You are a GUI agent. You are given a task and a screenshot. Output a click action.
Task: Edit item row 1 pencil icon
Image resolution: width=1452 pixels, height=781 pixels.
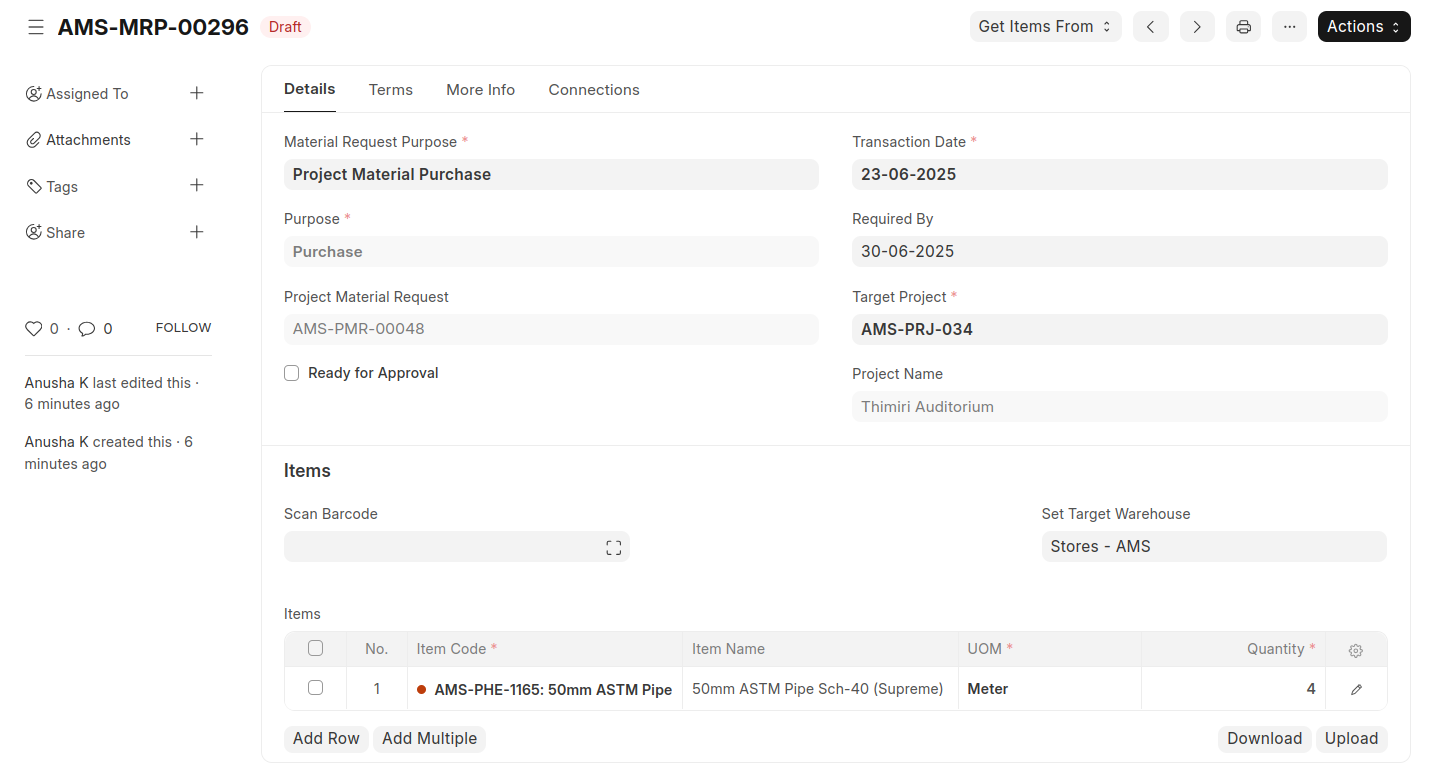(x=1356, y=689)
